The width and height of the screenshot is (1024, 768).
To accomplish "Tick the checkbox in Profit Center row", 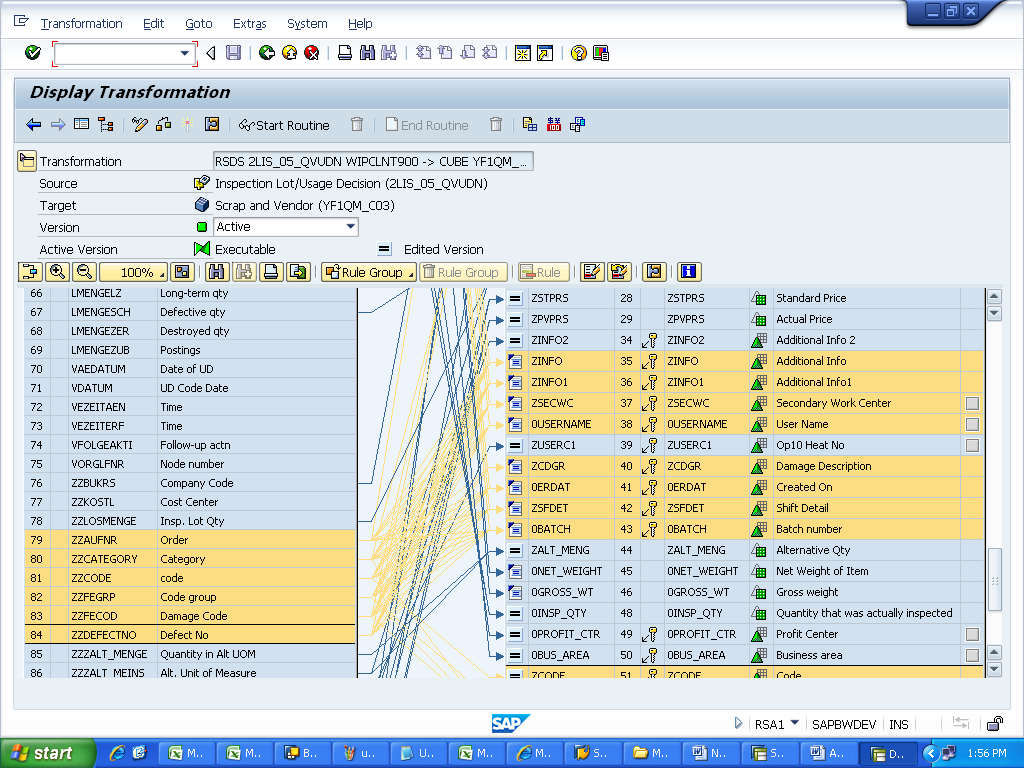I will click(972, 634).
